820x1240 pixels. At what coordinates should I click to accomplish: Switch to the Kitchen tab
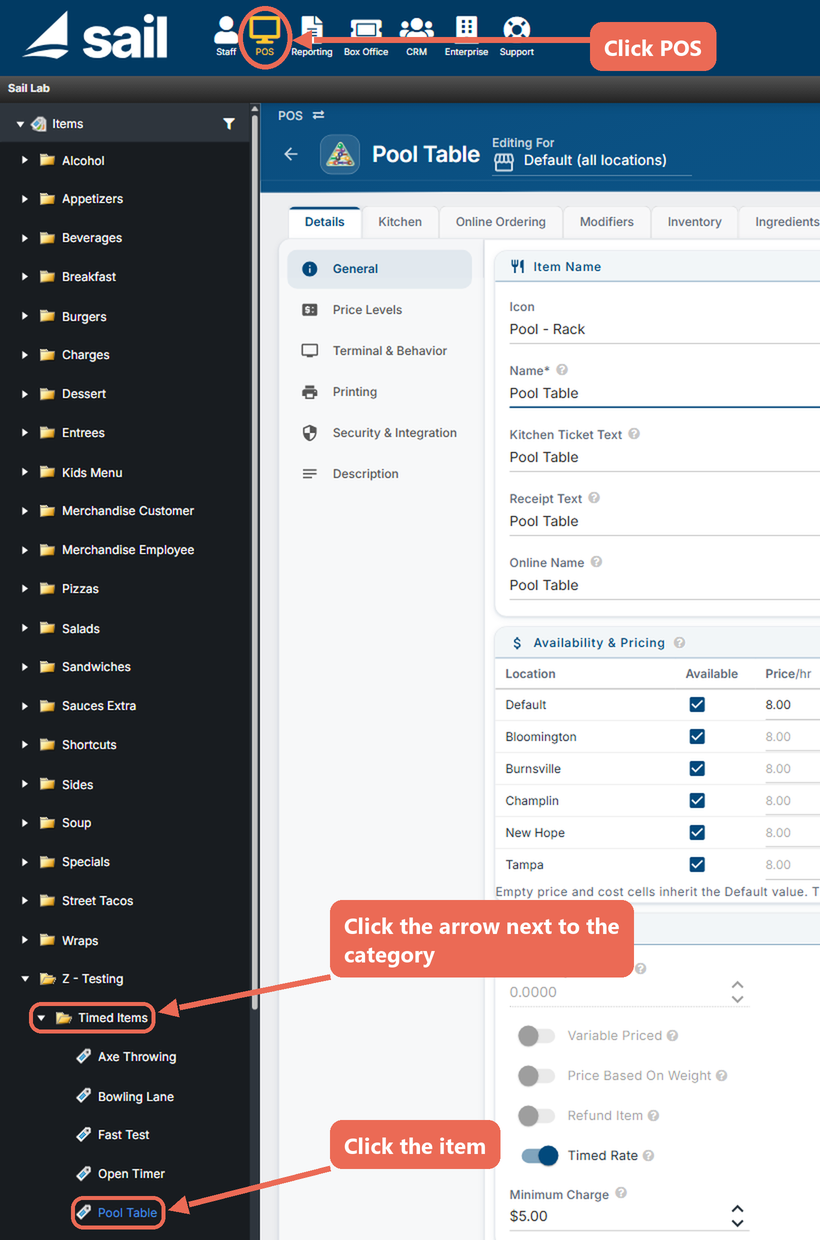[x=400, y=222]
